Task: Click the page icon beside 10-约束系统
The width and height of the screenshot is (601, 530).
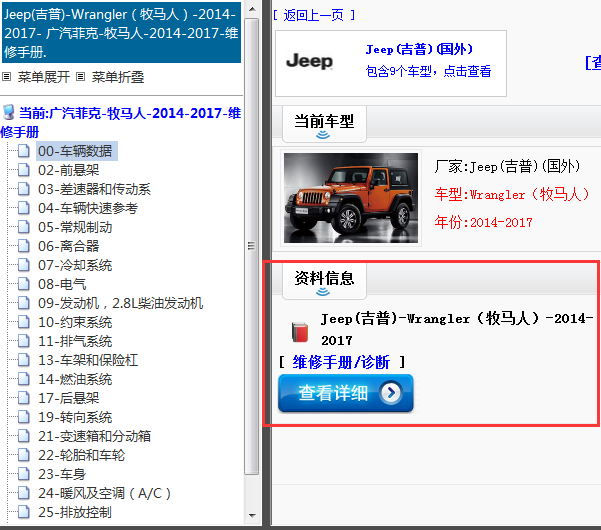Action: [x=23, y=322]
